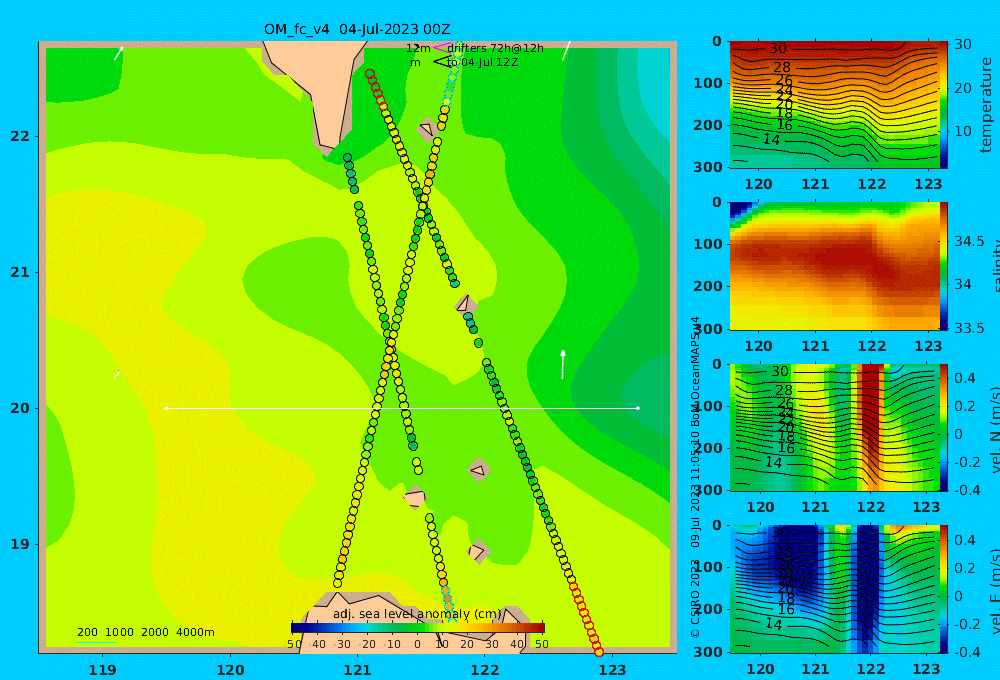This screenshot has width=1000, height=680.
Task: Click the '14' contour label in temperature panel
Action: click(x=771, y=139)
